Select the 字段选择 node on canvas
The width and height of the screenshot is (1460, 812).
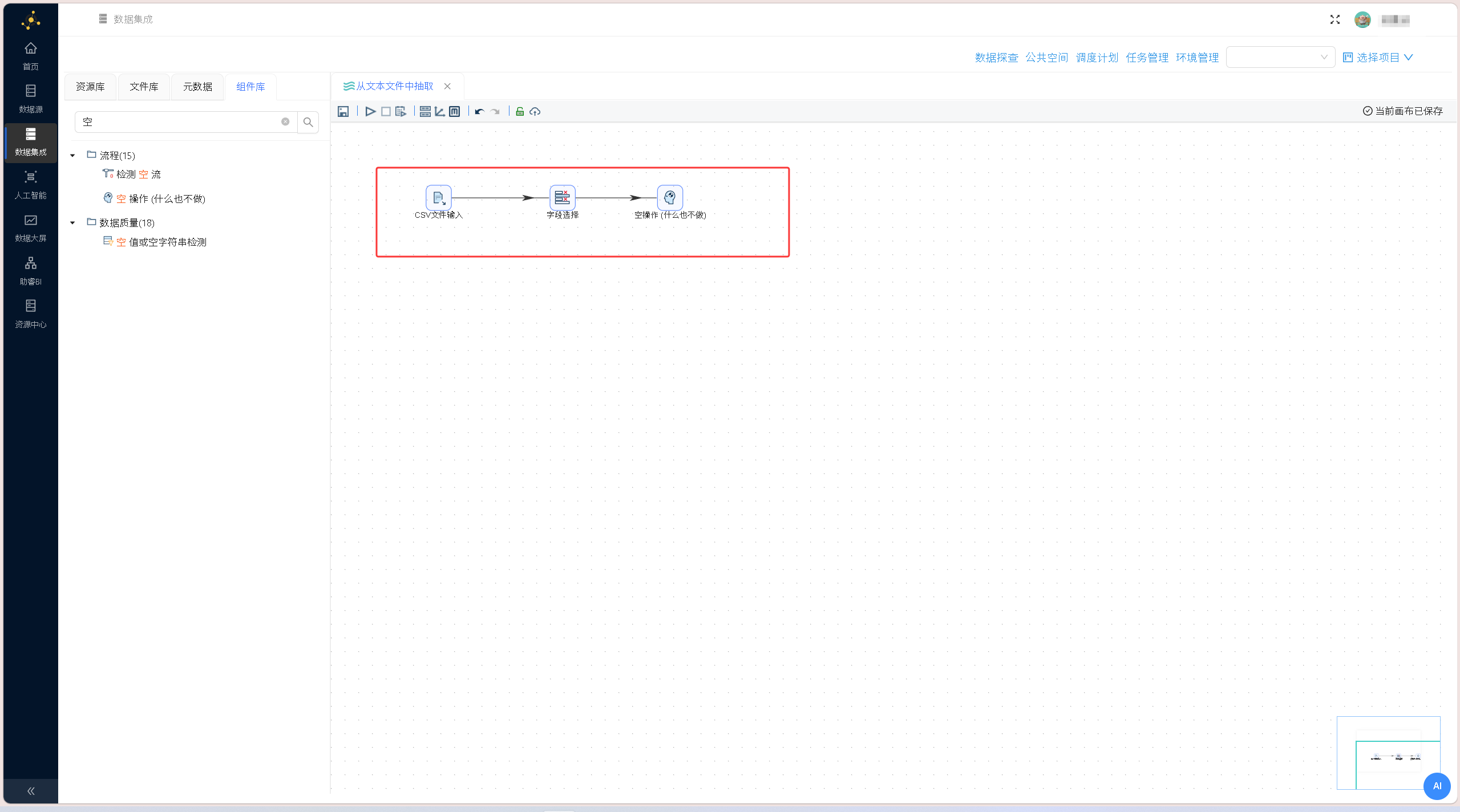562,198
